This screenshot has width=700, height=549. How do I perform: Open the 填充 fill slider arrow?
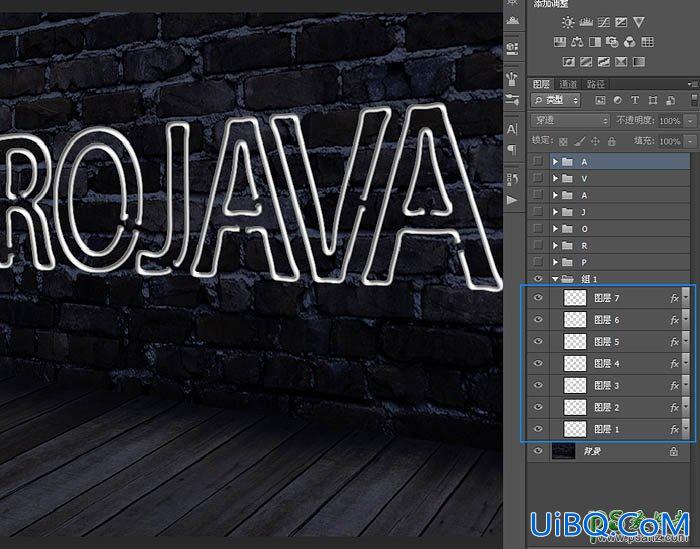[691, 141]
